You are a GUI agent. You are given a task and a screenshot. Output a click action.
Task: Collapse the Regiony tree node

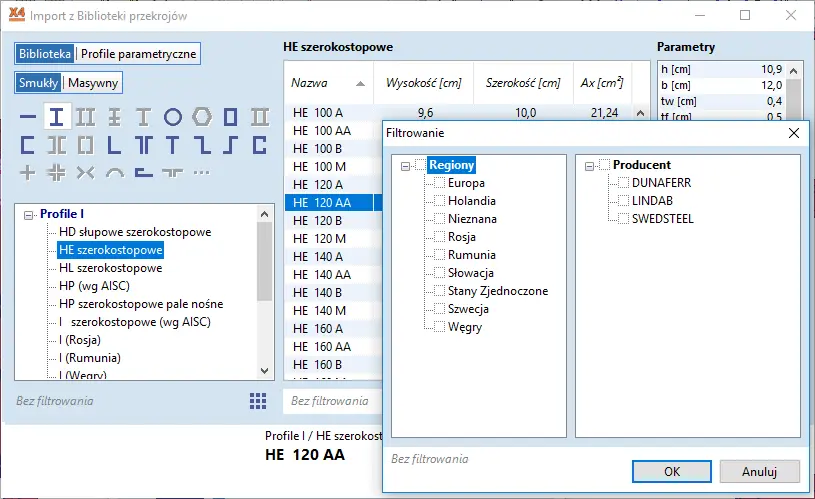(405, 165)
